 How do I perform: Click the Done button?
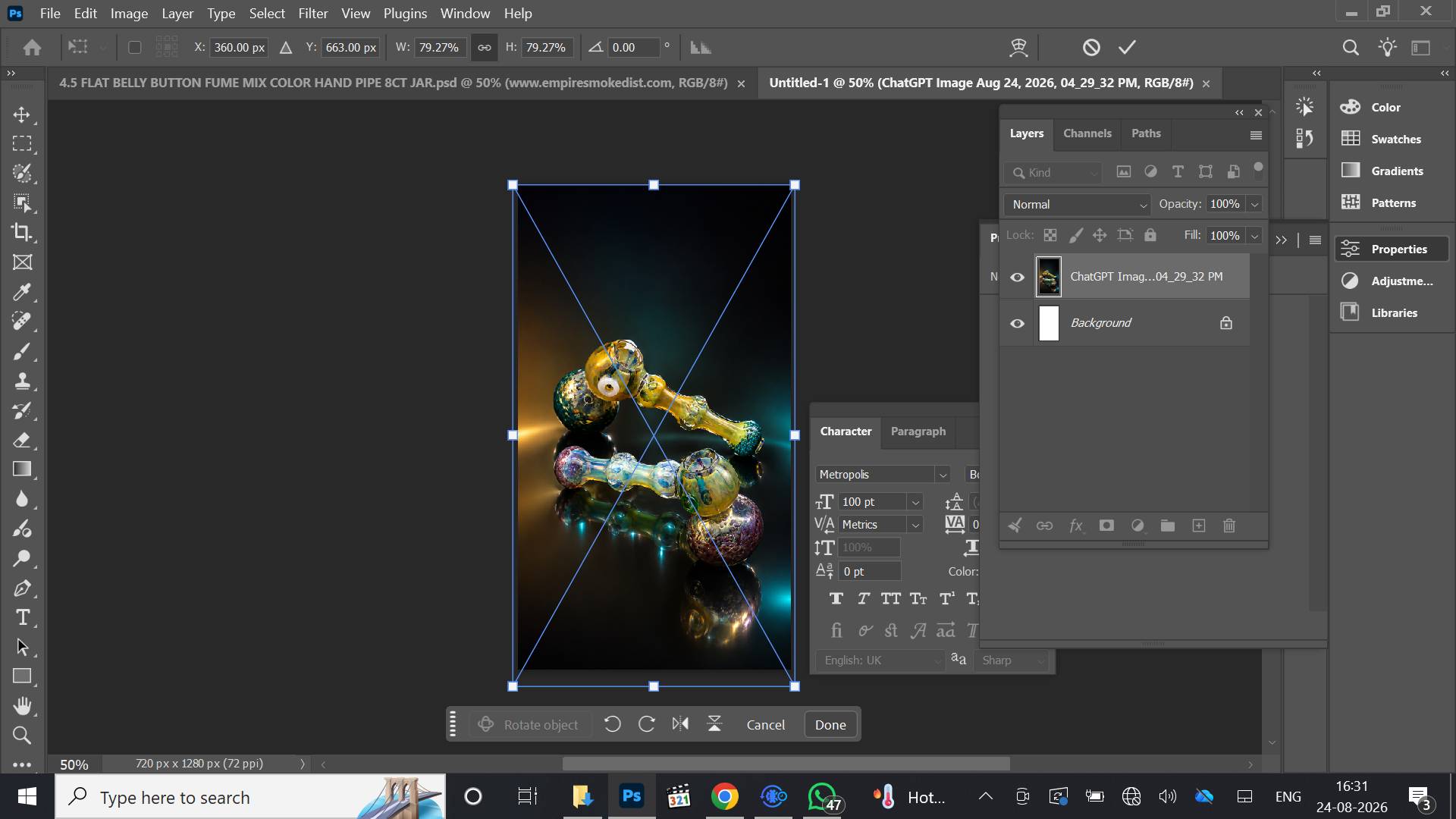click(830, 724)
